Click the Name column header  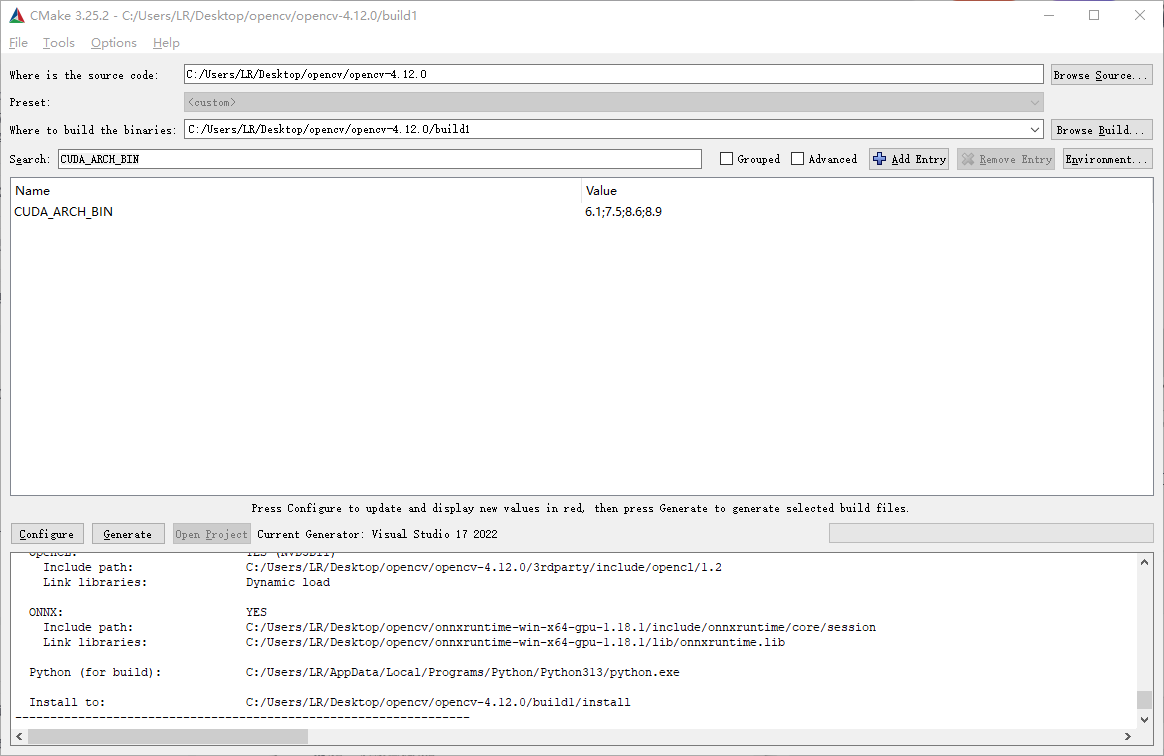[33, 191]
